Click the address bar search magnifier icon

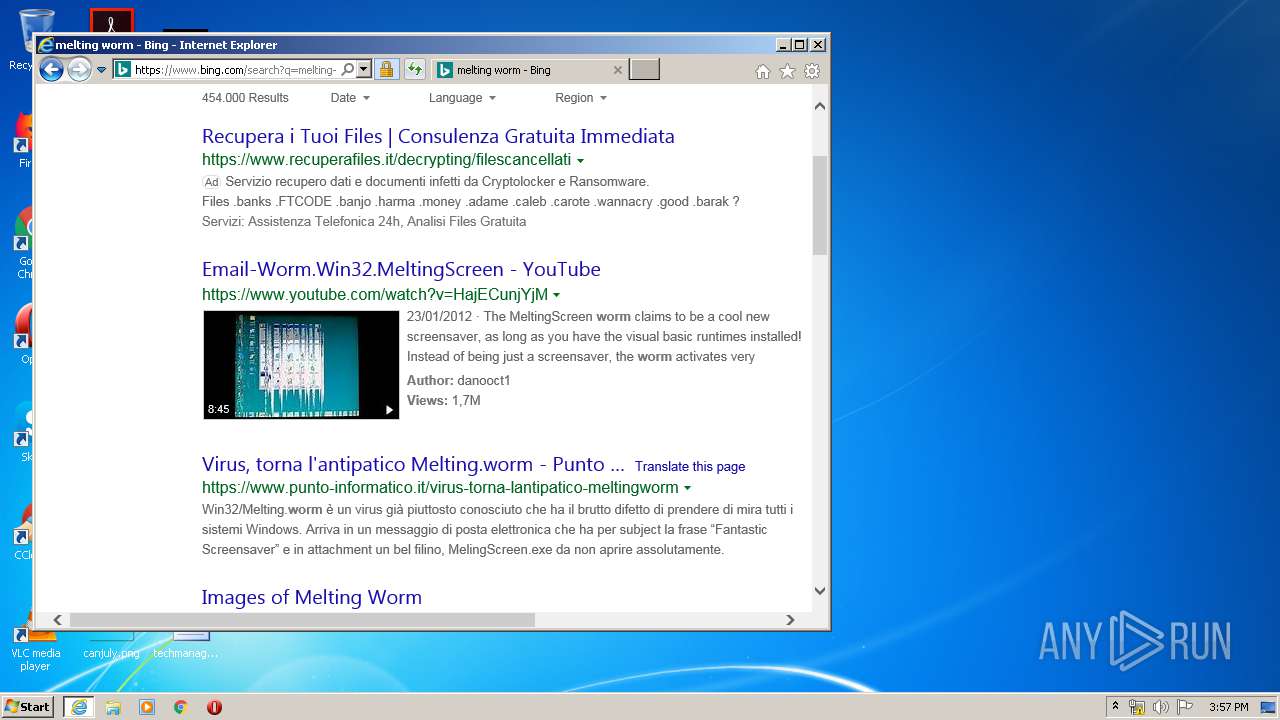coord(347,70)
